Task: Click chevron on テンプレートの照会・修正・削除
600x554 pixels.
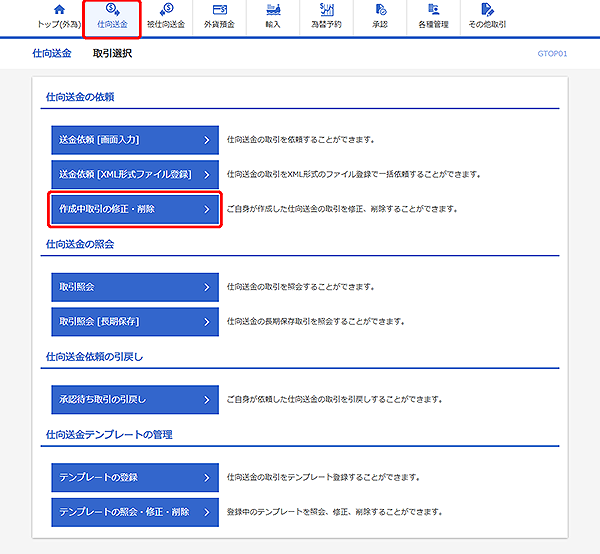Action: [207, 512]
